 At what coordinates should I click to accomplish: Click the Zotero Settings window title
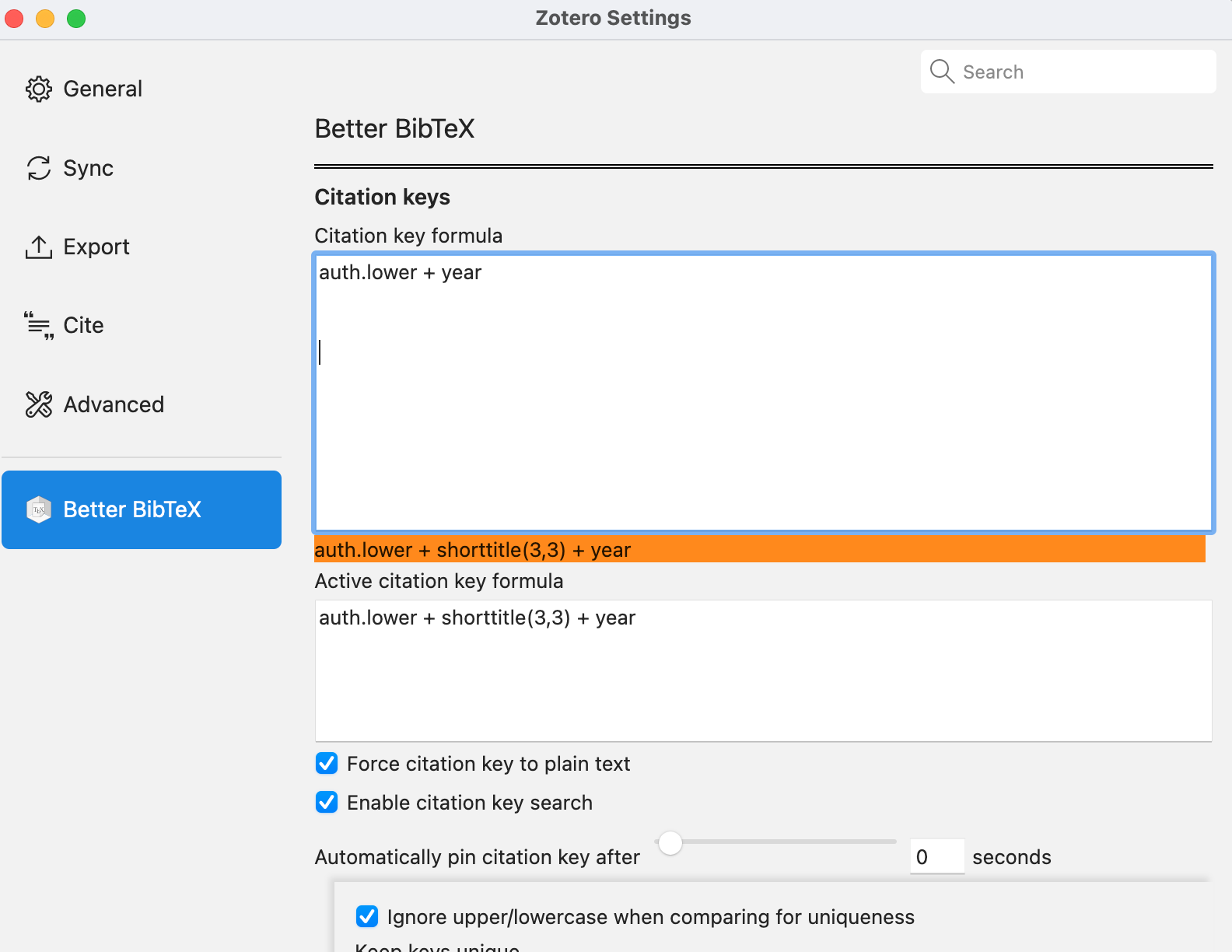(x=613, y=18)
